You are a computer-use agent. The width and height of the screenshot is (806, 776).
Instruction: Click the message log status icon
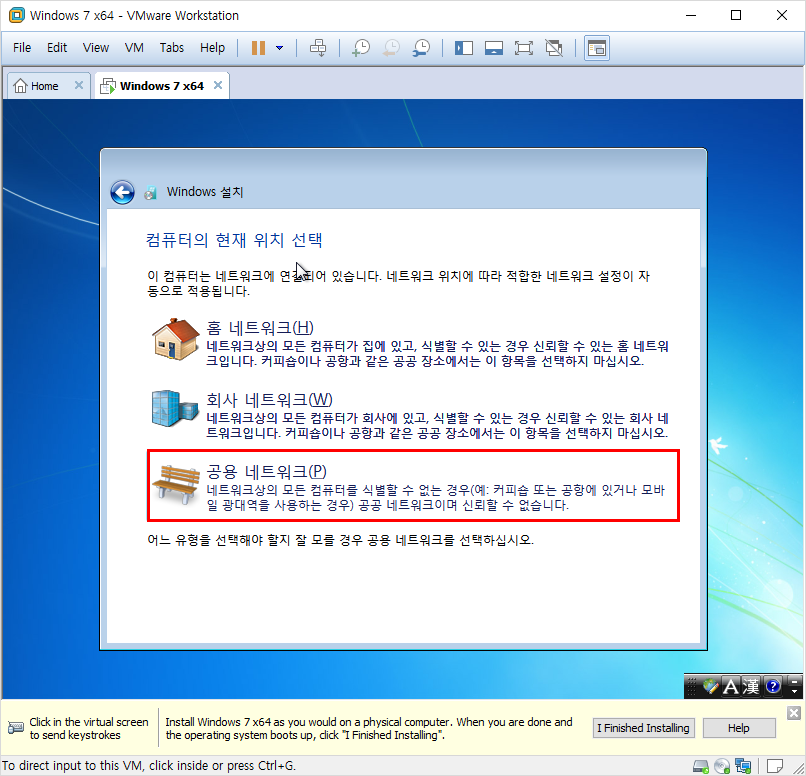click(775, 766)
